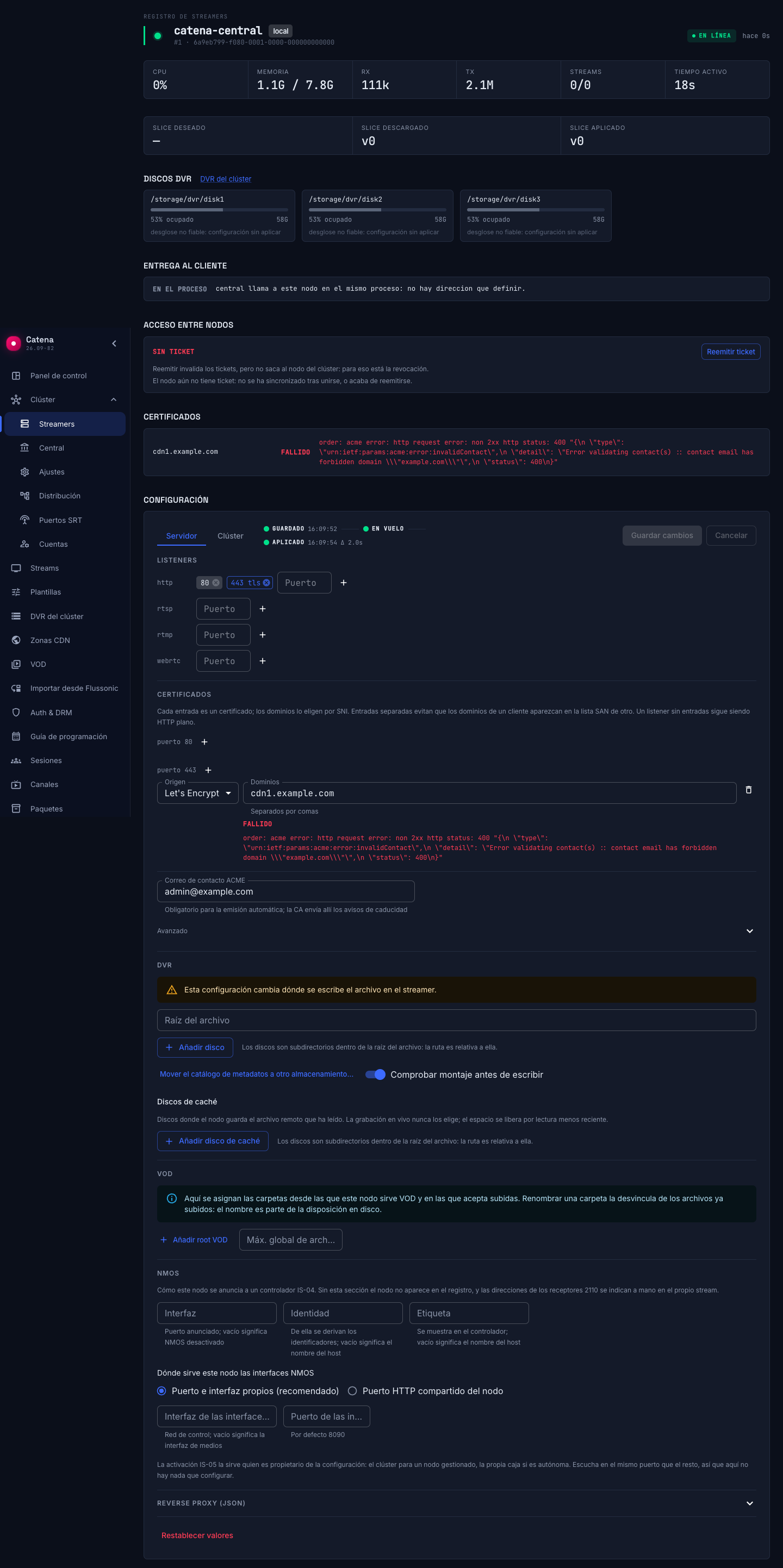Add certificate entry for puerto 443
Image resolution: width=783 pixels, height=1568 pixels.
coord(208,770)
